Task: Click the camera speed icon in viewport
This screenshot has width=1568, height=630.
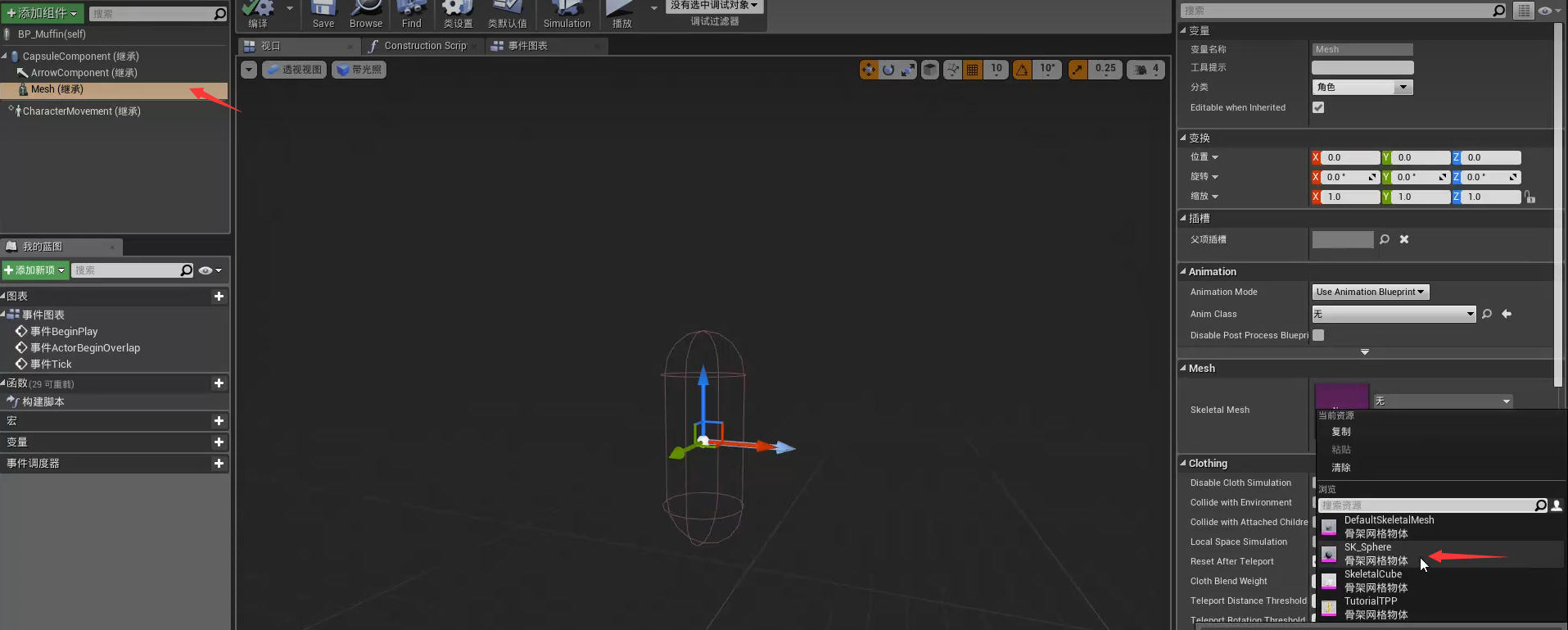Action: click(x=1141, y=70)
